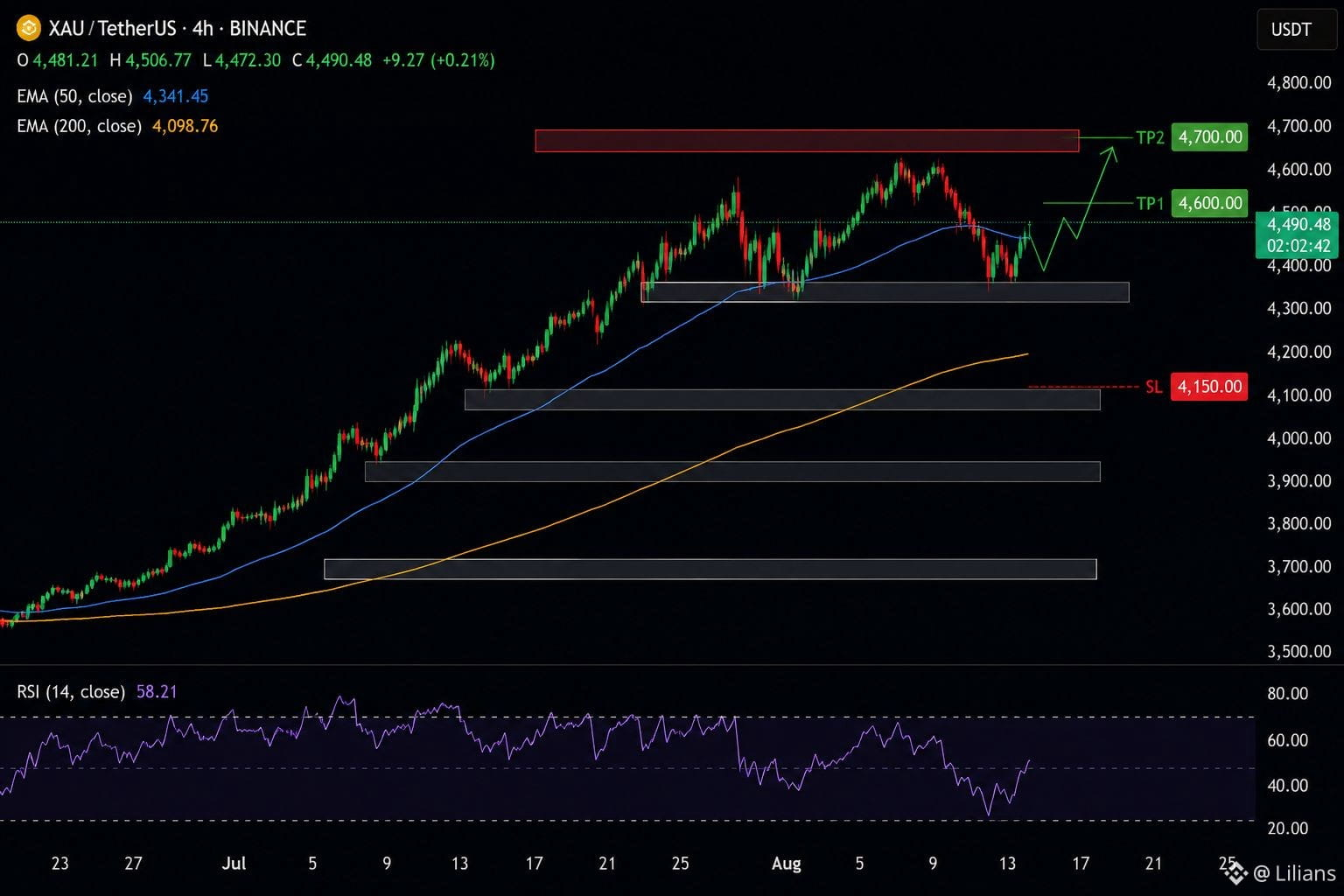Select the red resistance zone rectangle
This screenshot has height=896, width=1344.
(807, 141)
